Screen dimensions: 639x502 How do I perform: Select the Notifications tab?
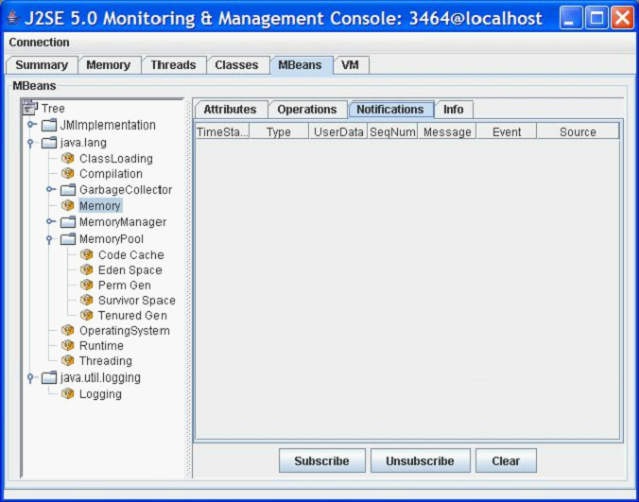click(x=390, y=110)
